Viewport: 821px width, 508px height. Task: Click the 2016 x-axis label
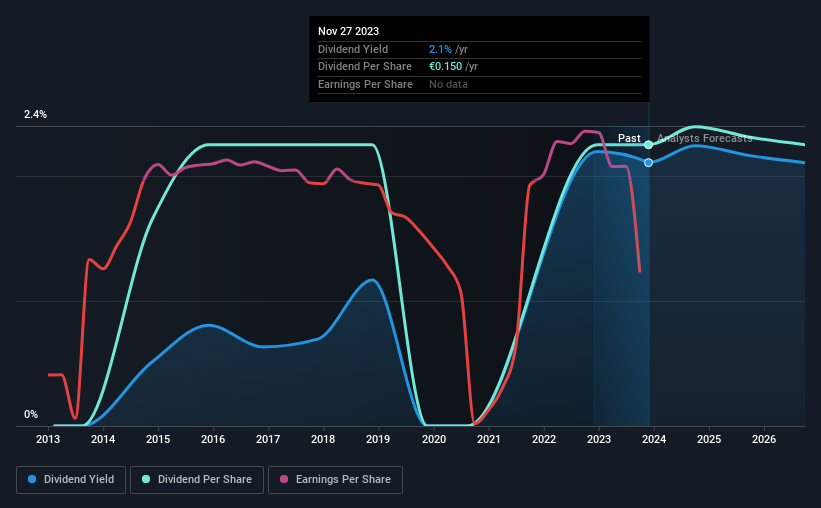coord(213,439)
